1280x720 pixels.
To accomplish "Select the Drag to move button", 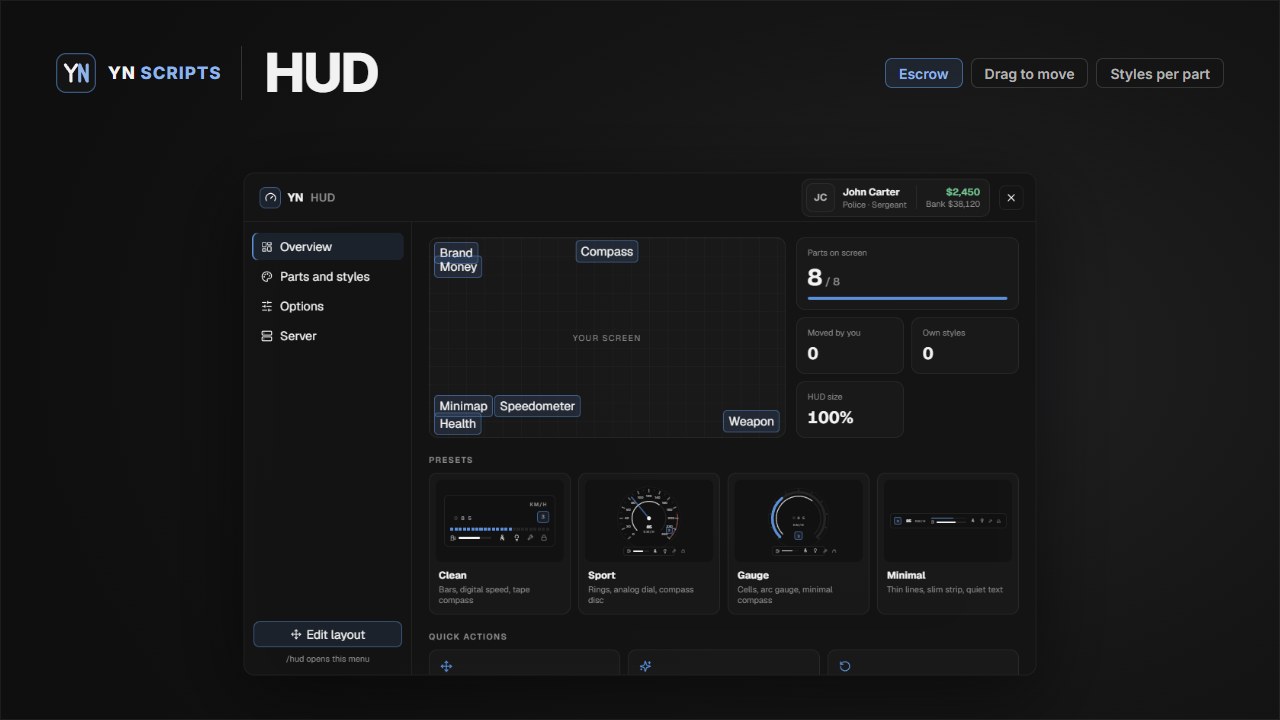I will point(1029,73).
